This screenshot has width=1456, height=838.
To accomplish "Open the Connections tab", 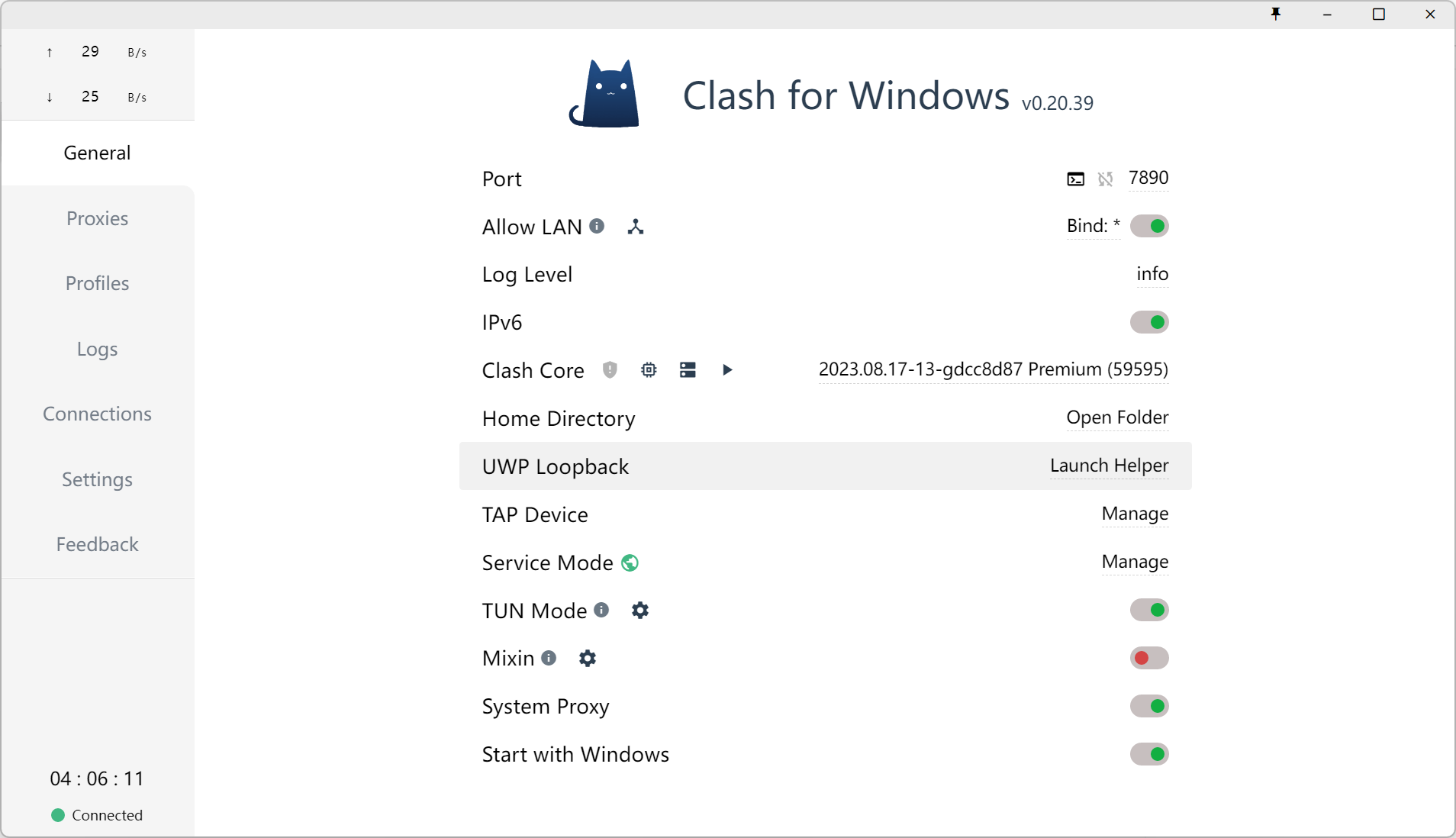I will click(x=97, y=414).
